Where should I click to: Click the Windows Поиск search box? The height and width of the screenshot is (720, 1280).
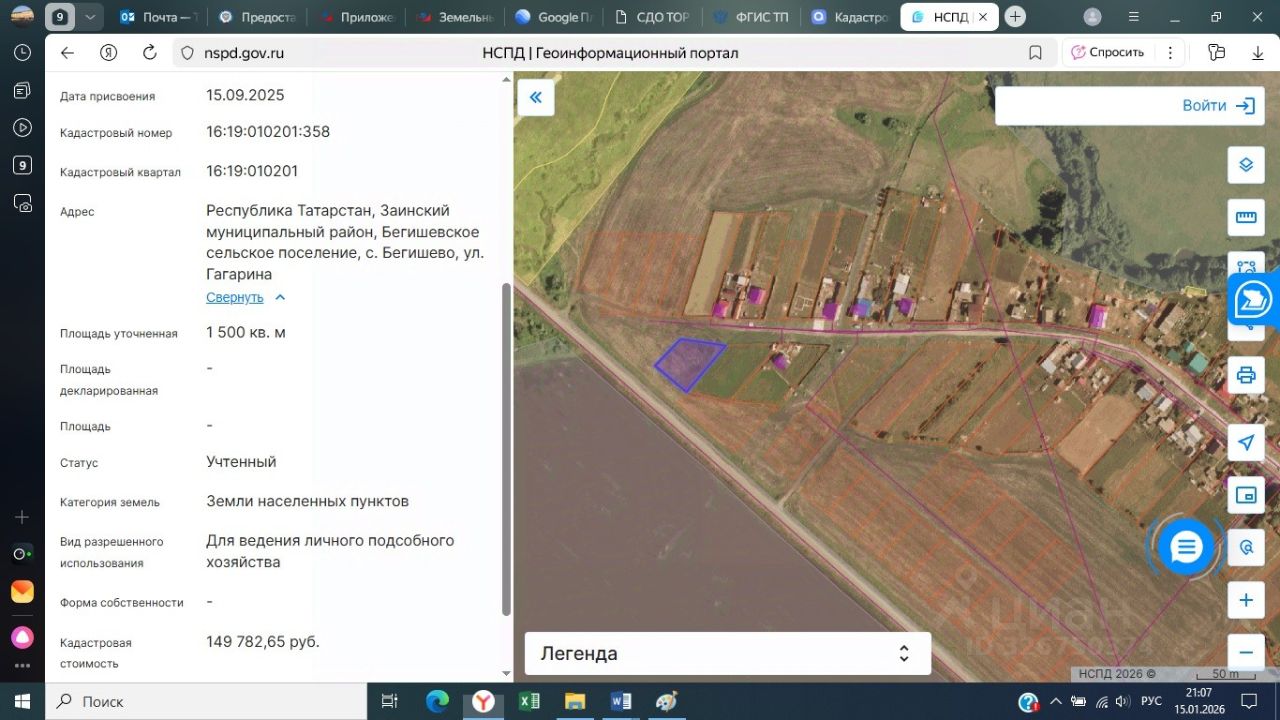[x=206, y=701]
